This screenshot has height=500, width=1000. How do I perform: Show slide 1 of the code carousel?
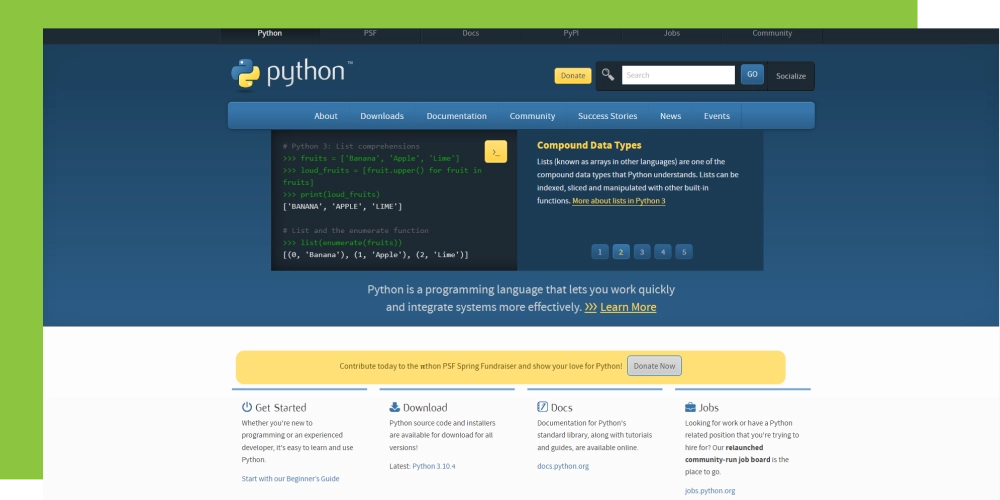(x=600, y=252)
